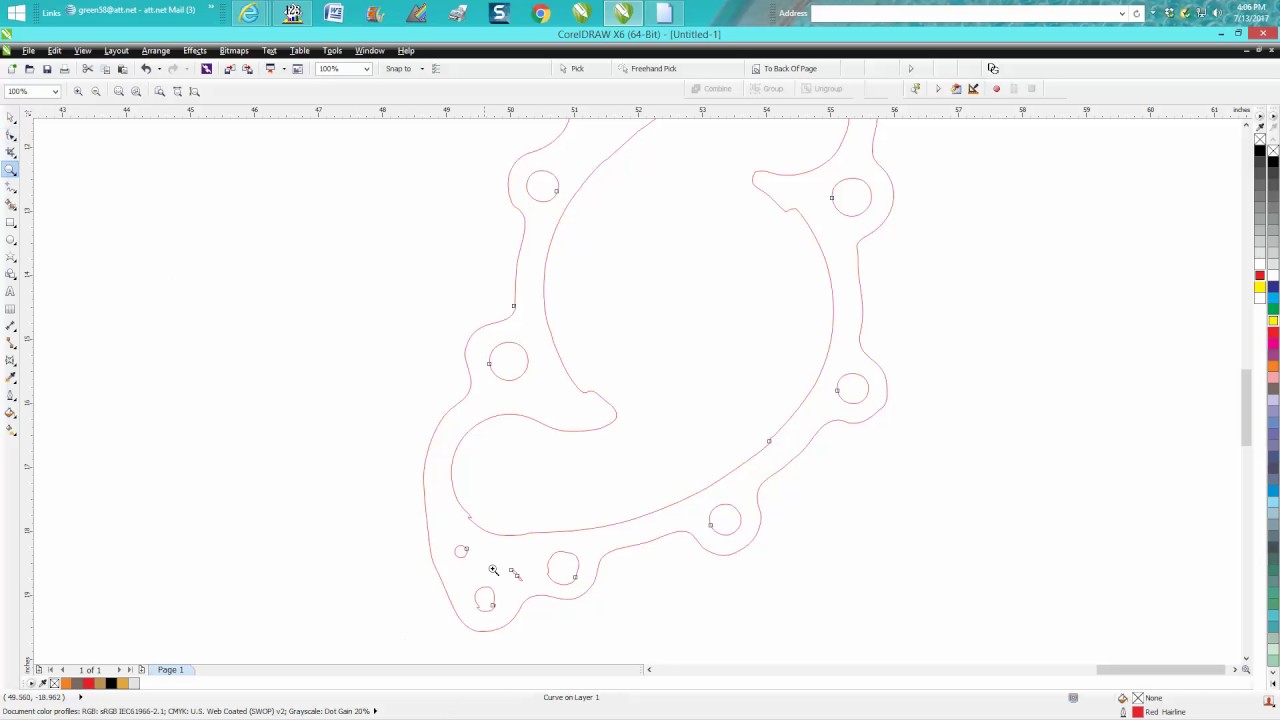Open the Tools menu

[x=332, y=51]
